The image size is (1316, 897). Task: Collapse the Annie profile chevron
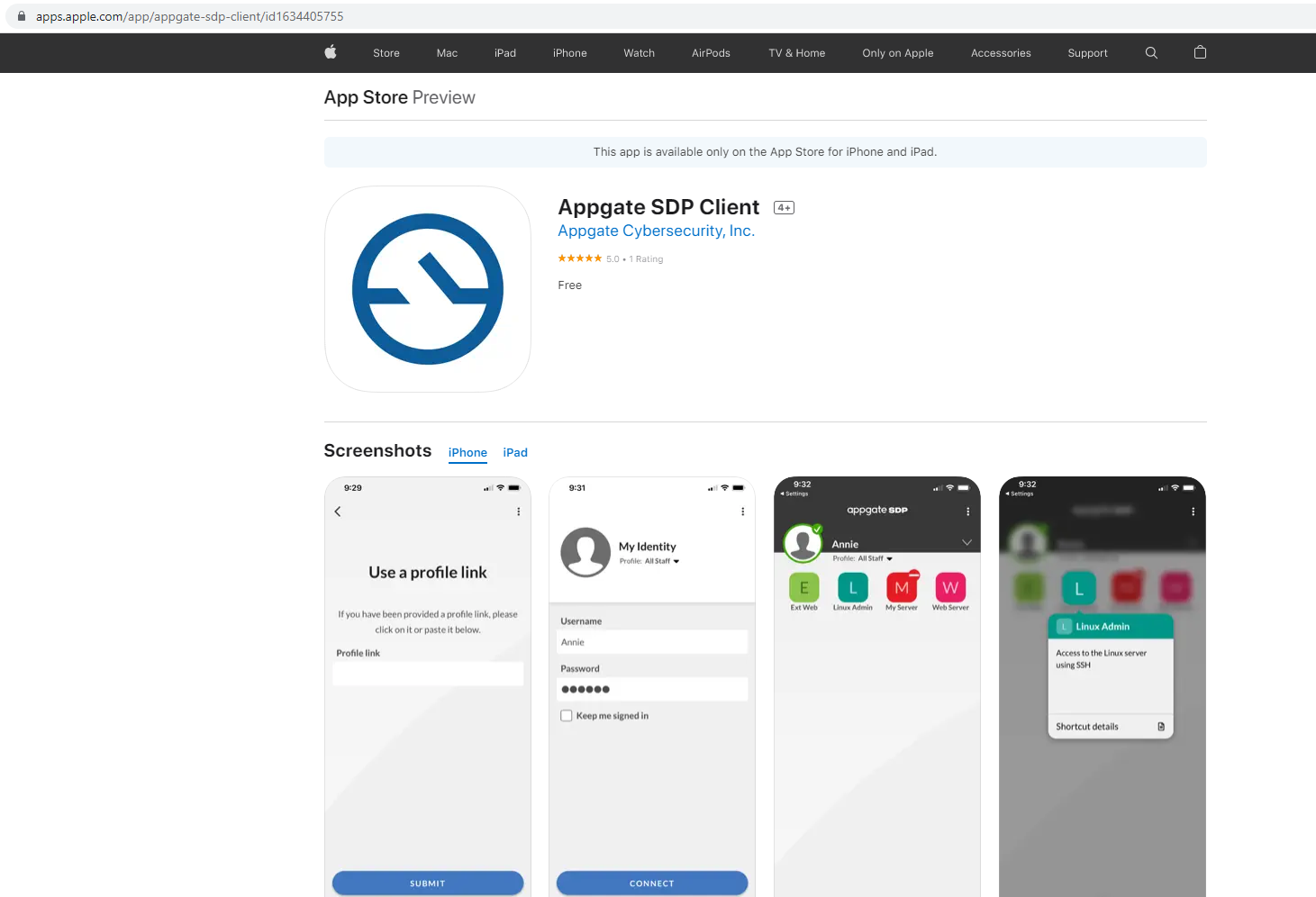click(967, 541)
